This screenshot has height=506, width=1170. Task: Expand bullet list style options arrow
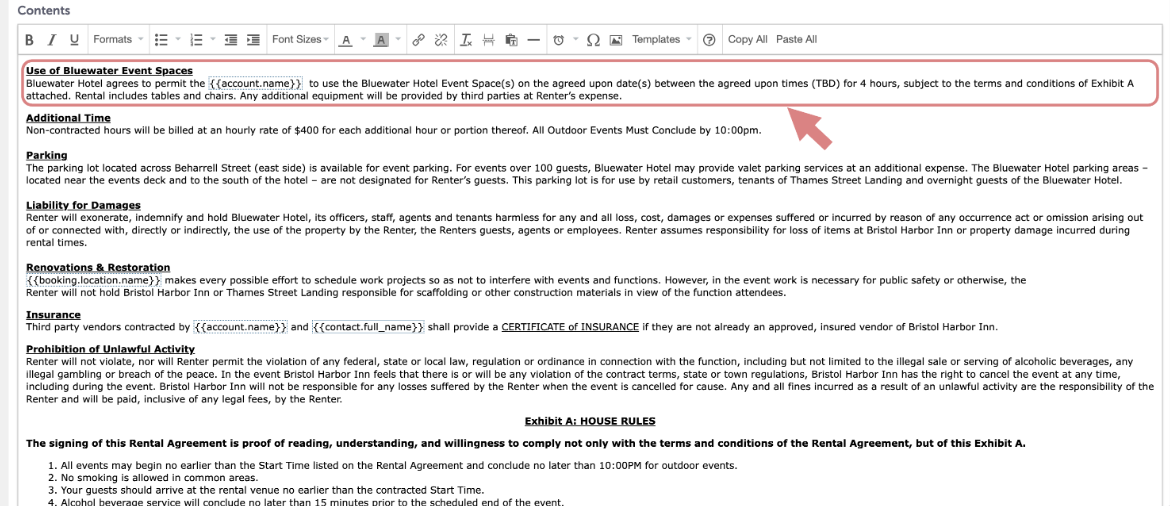tap(178, 40)
